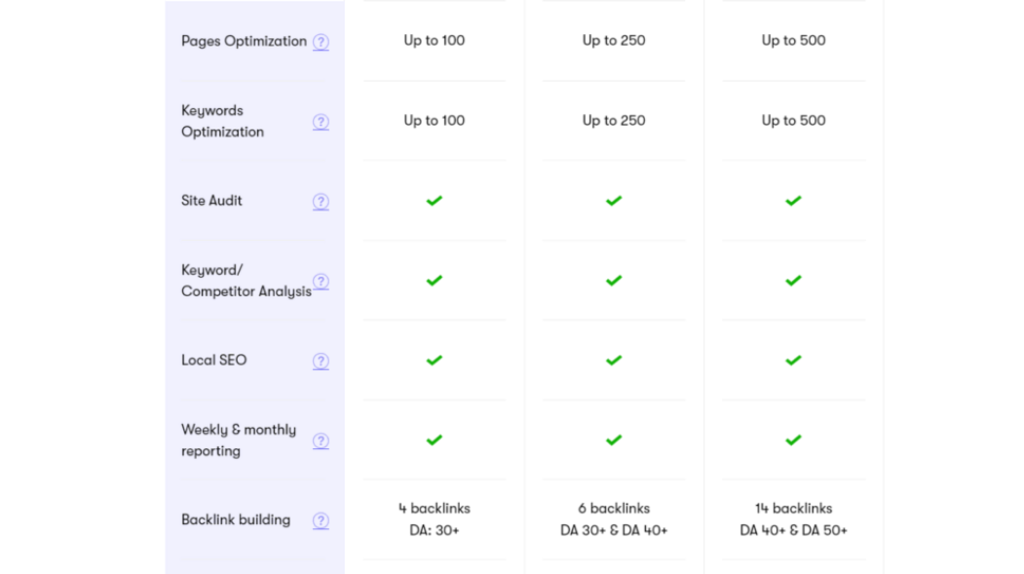Click Weekly reporting checkmark in the 14-backlinks plan column

[793, 440]
